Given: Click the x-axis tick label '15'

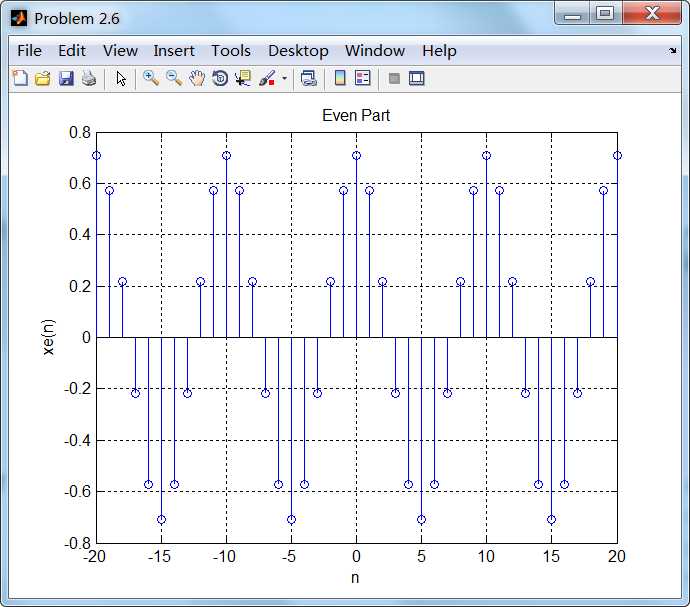Looking at the screenshot, I should coord(551,557).
